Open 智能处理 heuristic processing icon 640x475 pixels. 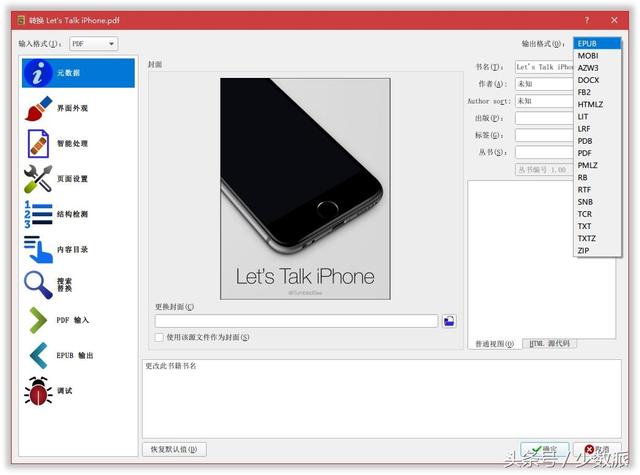(x=38, y=144)
